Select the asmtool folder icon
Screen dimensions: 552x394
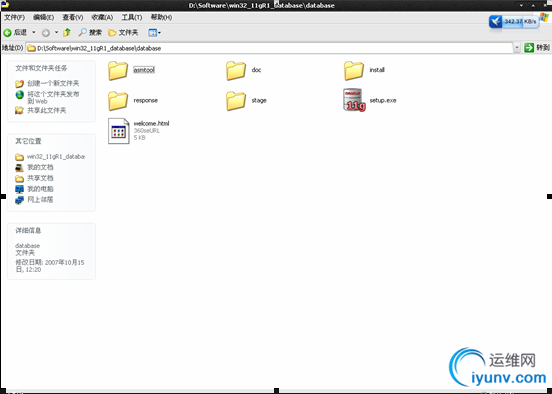click(x=118, y=70)
